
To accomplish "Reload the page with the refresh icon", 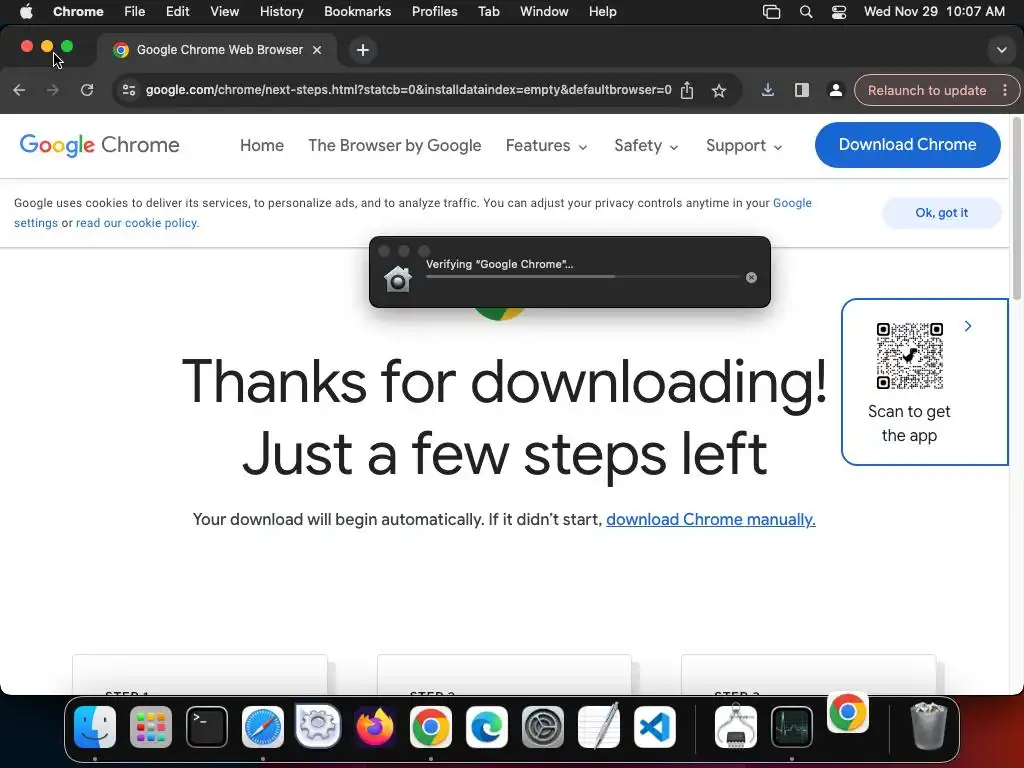I will tap(87, 90).
